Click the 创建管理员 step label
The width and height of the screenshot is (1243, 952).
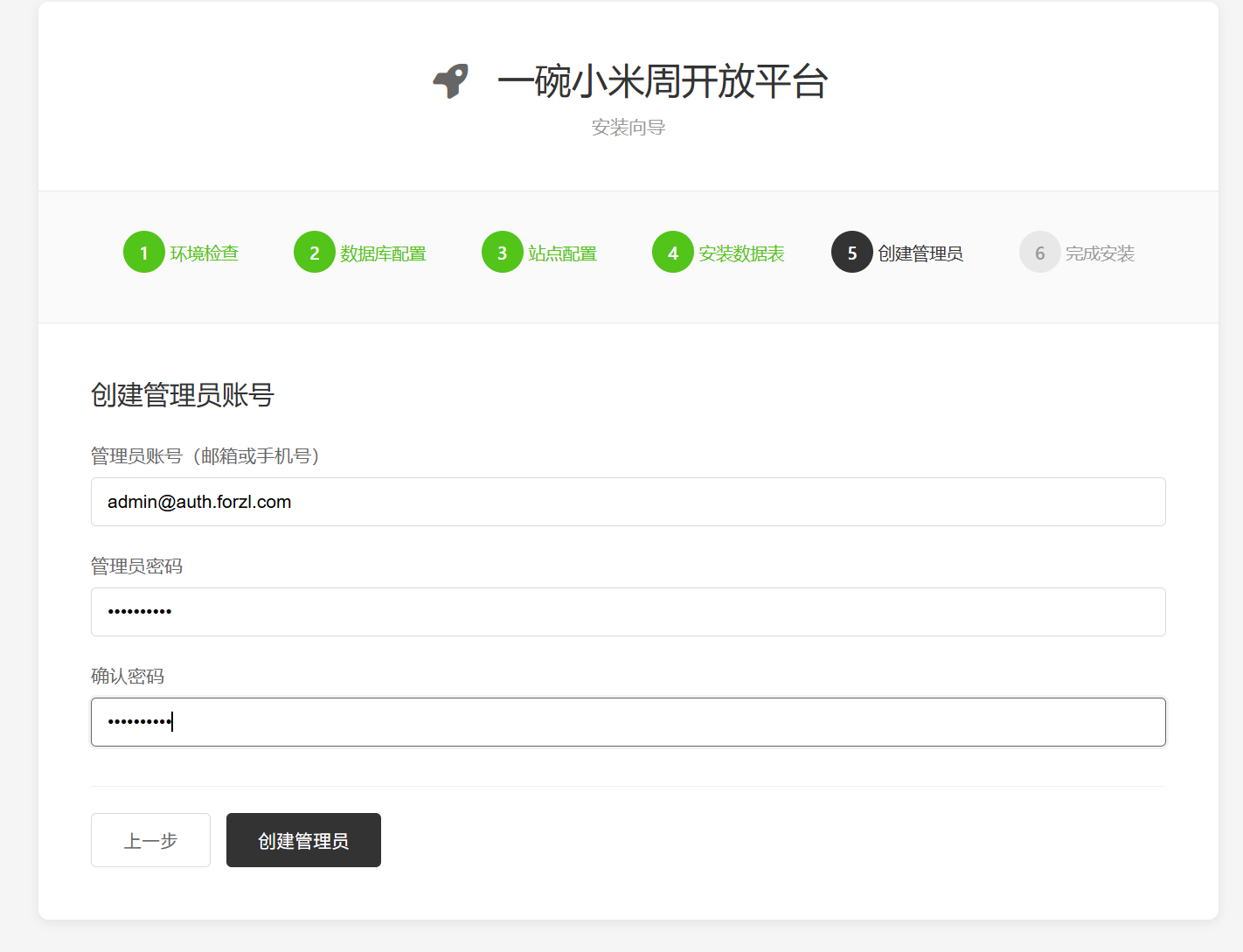click(x=920, y=254)
